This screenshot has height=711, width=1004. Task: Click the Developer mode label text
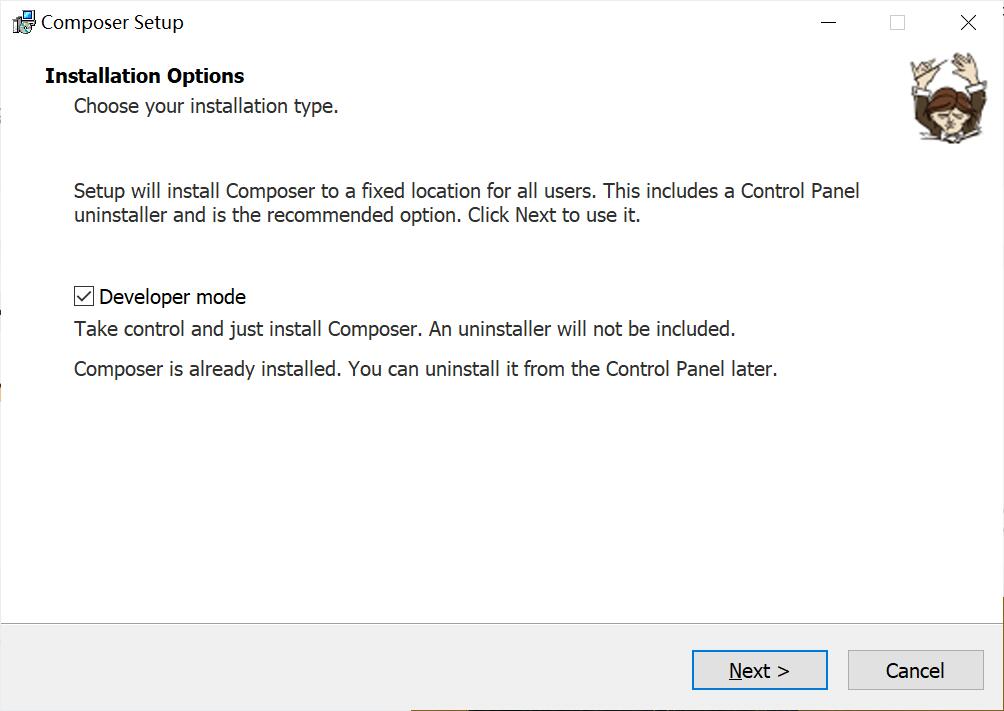point(172,297)
